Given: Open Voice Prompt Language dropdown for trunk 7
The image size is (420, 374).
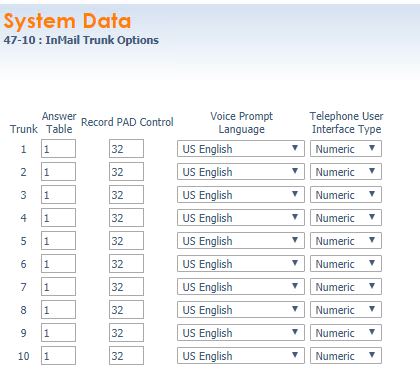Looking at the screenshot, I should point(241,287).
